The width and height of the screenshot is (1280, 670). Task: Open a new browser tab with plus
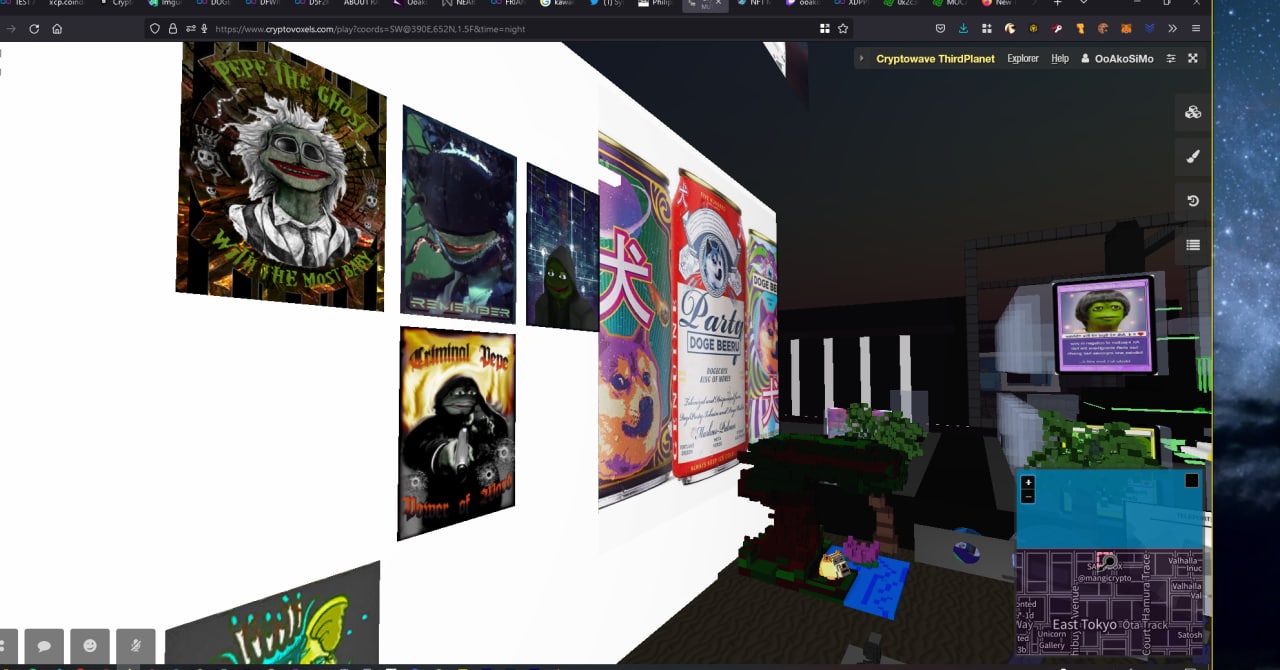click(x=1057, y=3)
